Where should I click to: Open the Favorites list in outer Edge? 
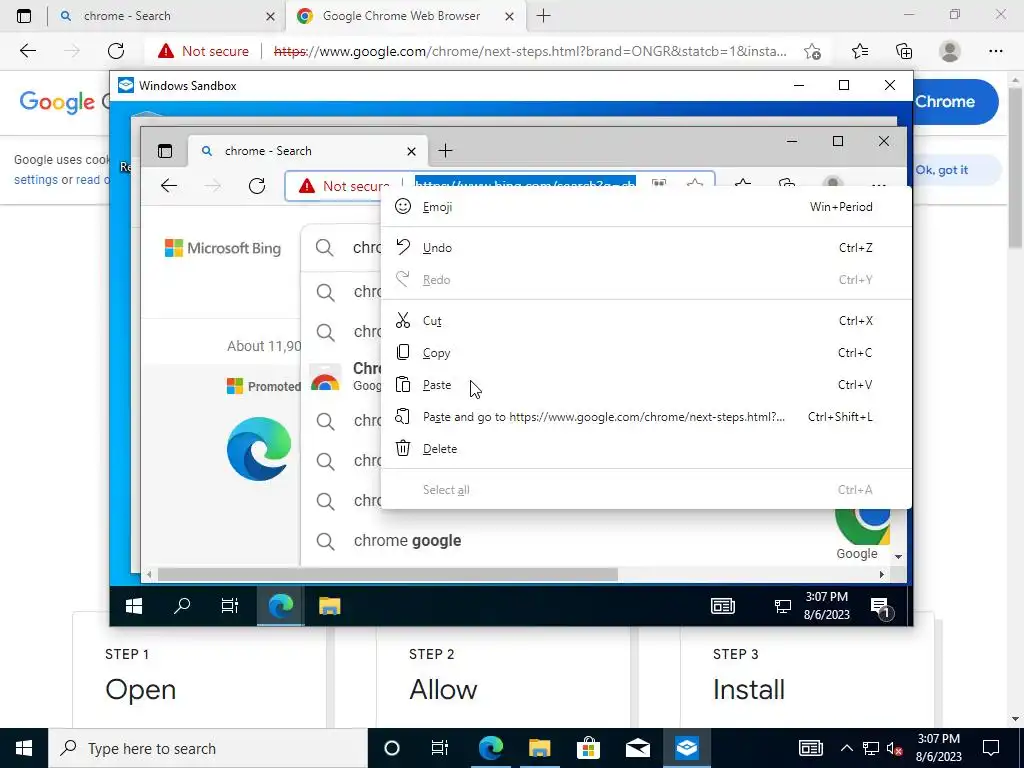pyautogui.click(x=860, y=51)
